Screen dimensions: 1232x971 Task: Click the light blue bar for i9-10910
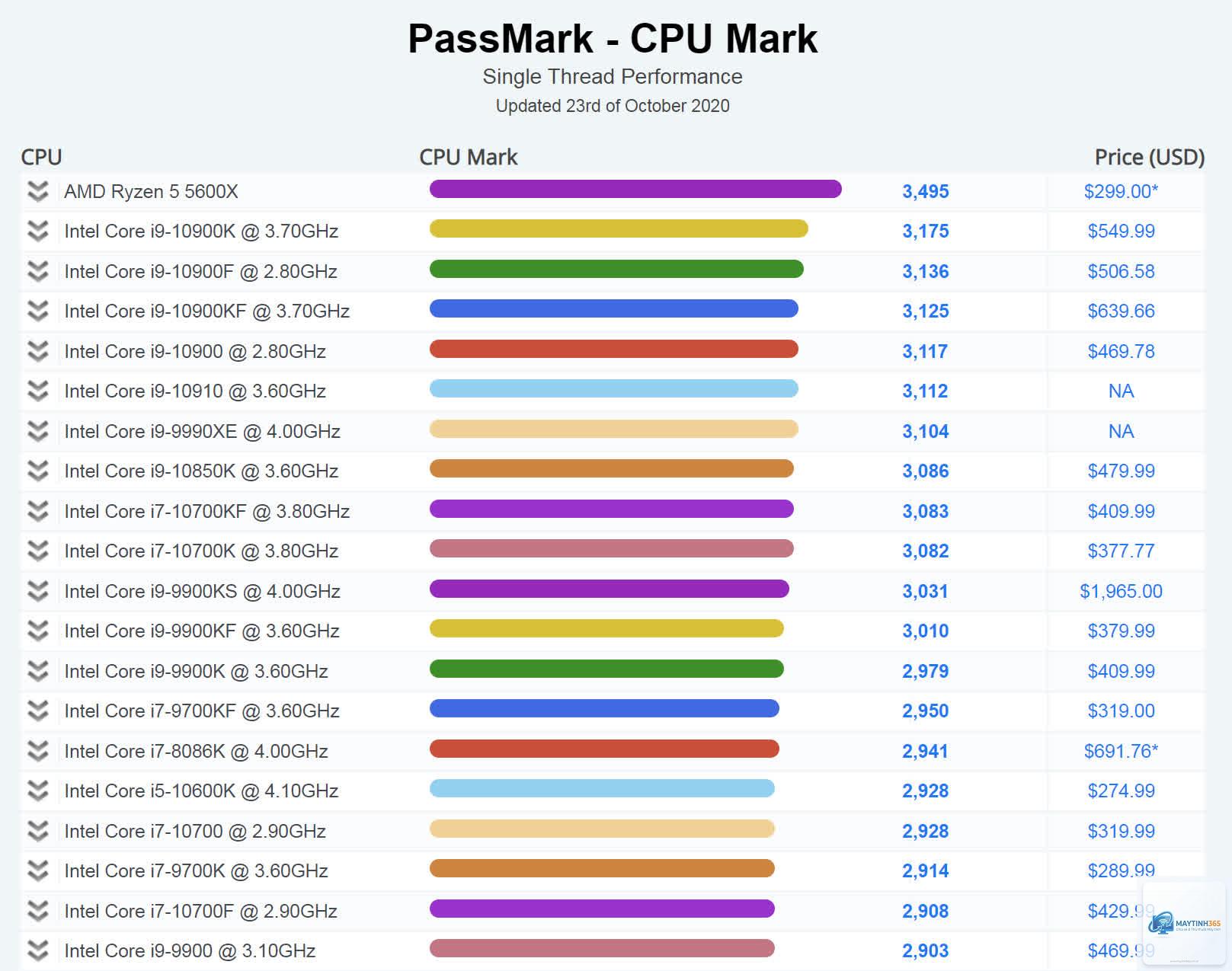[x=614, y=388]
